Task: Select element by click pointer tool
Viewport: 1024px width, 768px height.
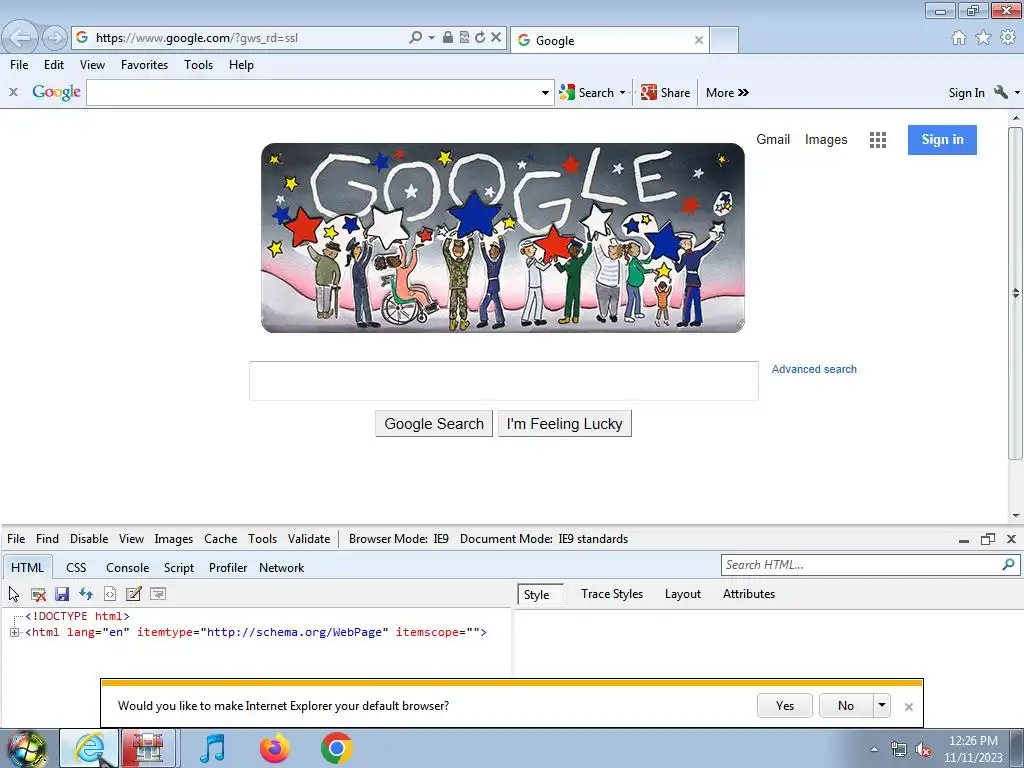Action: [x=14, y=594]
